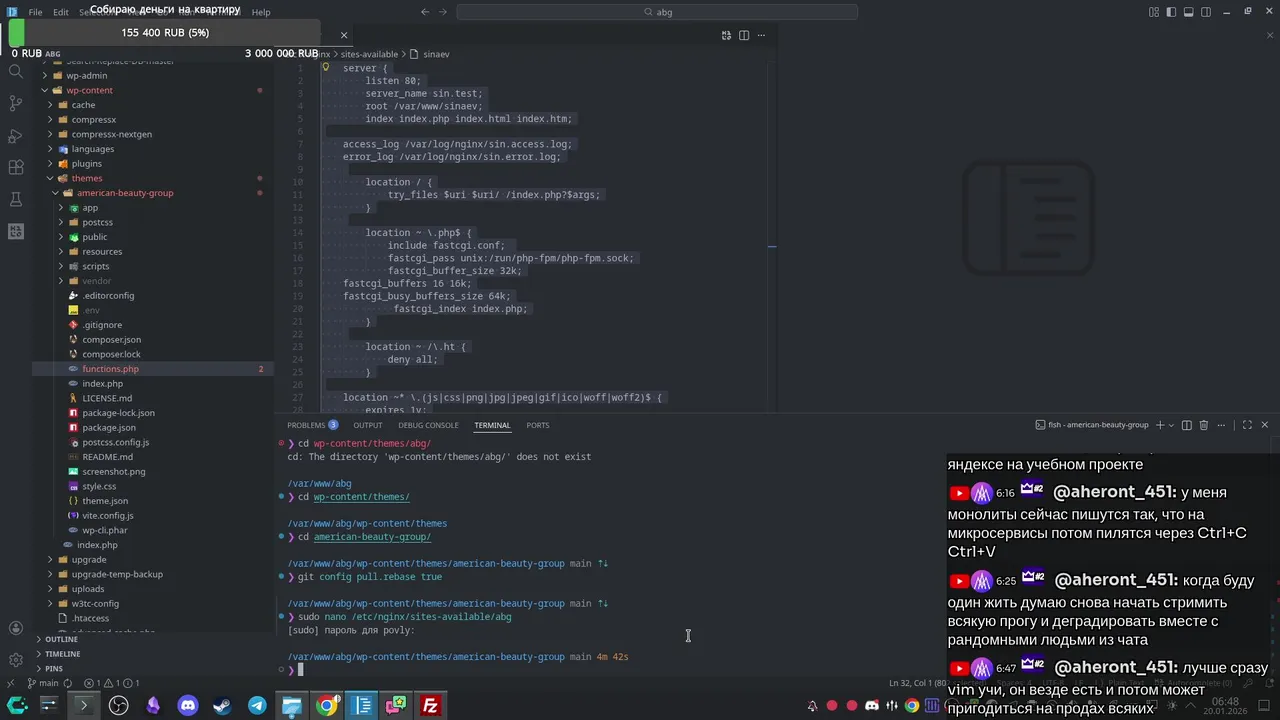Click the main branch status item
The height and width of the screenshot is (720, 1280).
[x=43, y=683]
